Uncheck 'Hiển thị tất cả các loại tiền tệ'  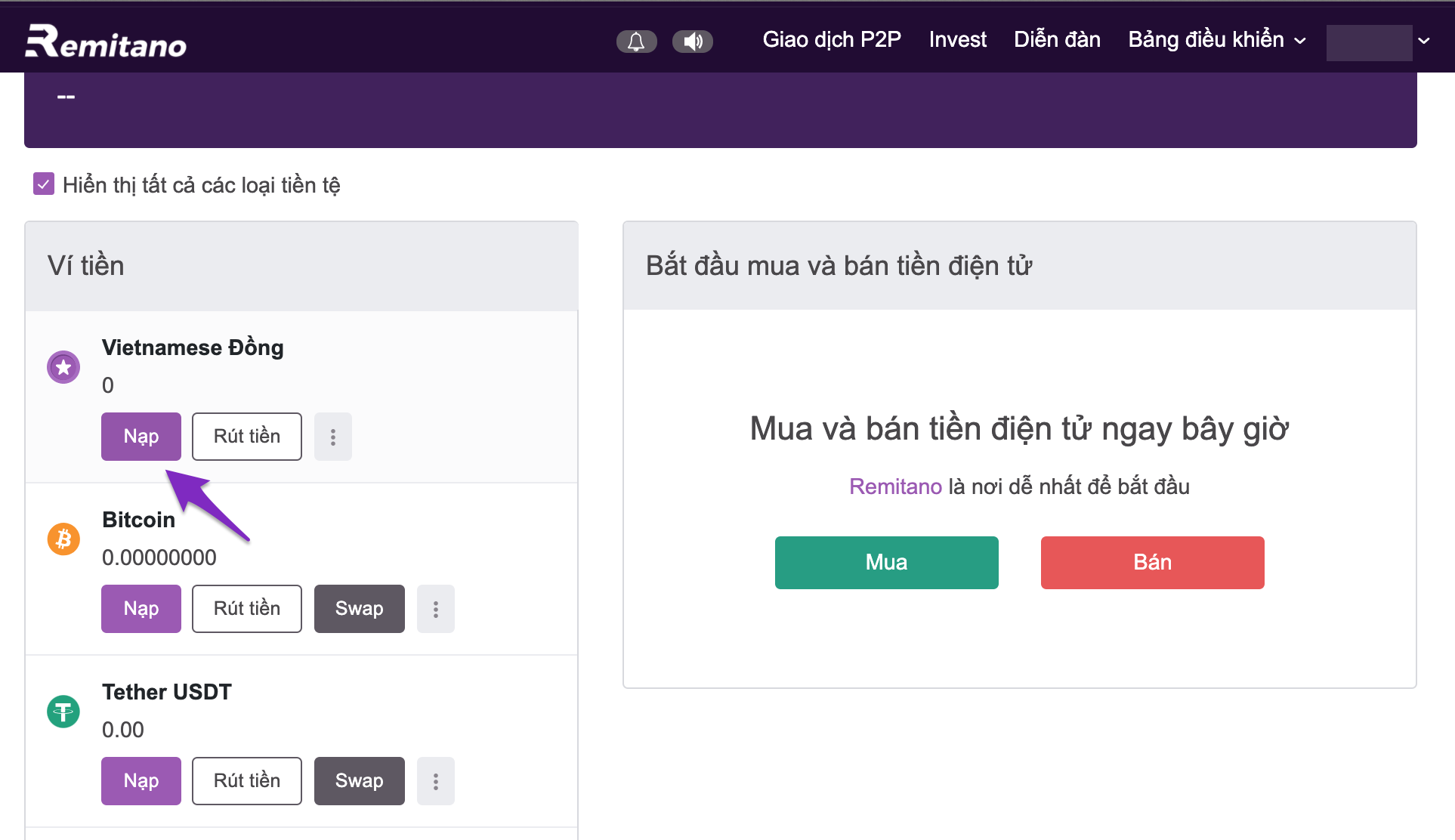(43, 183)
